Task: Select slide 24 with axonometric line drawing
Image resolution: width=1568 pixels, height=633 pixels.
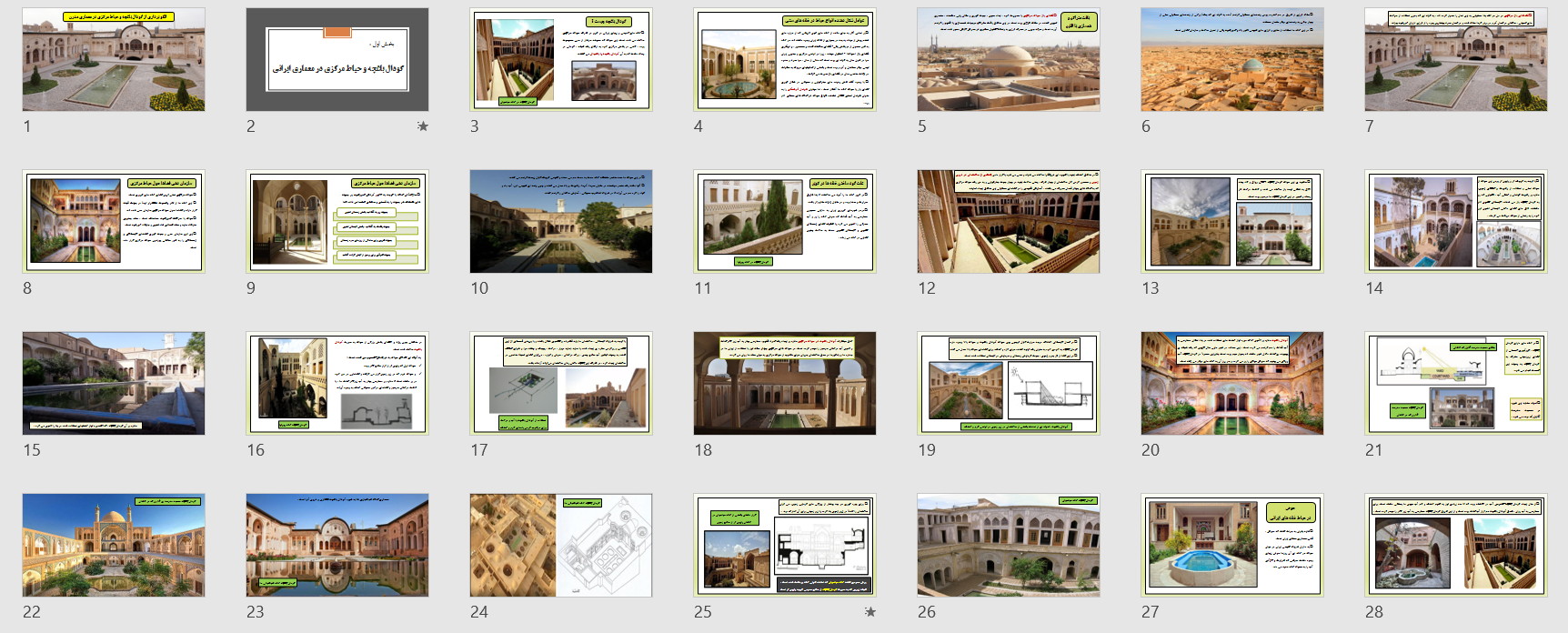Action: click(x=561, y=546)
